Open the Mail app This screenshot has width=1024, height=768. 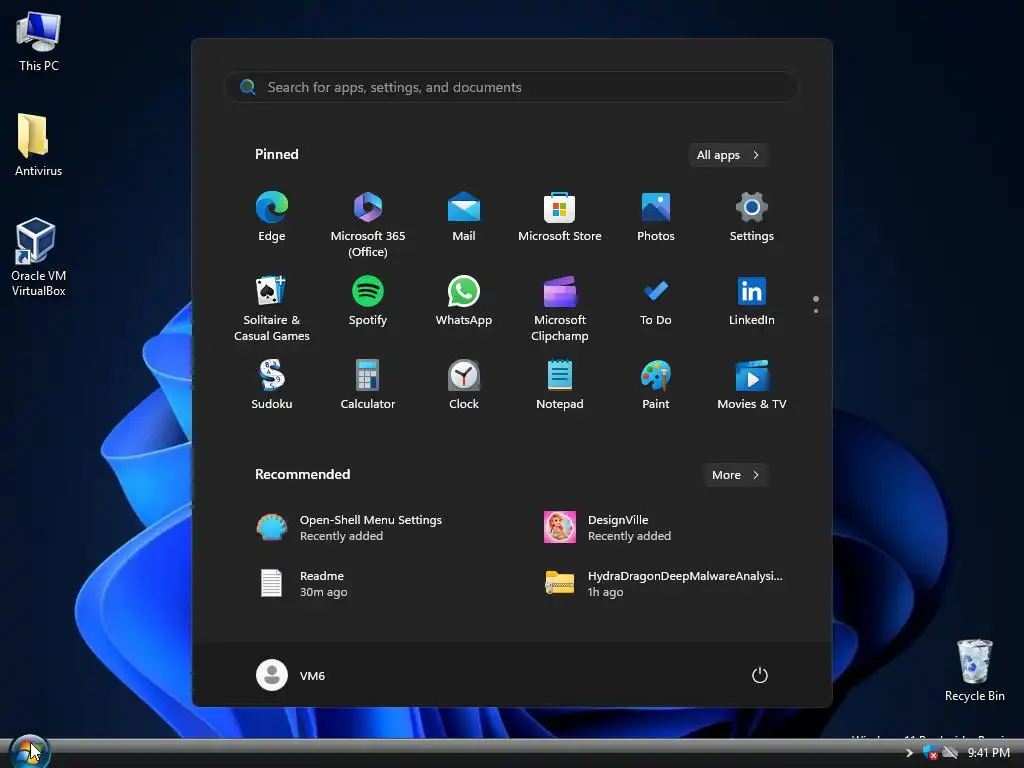464,217
